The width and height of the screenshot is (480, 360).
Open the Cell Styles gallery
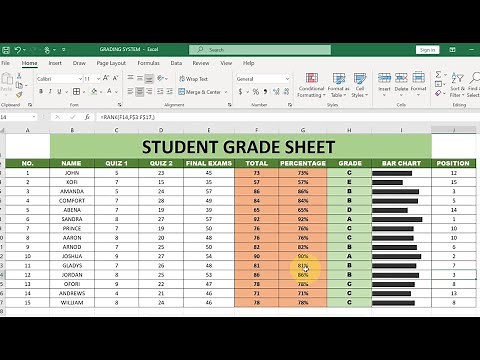click(360, 85)
